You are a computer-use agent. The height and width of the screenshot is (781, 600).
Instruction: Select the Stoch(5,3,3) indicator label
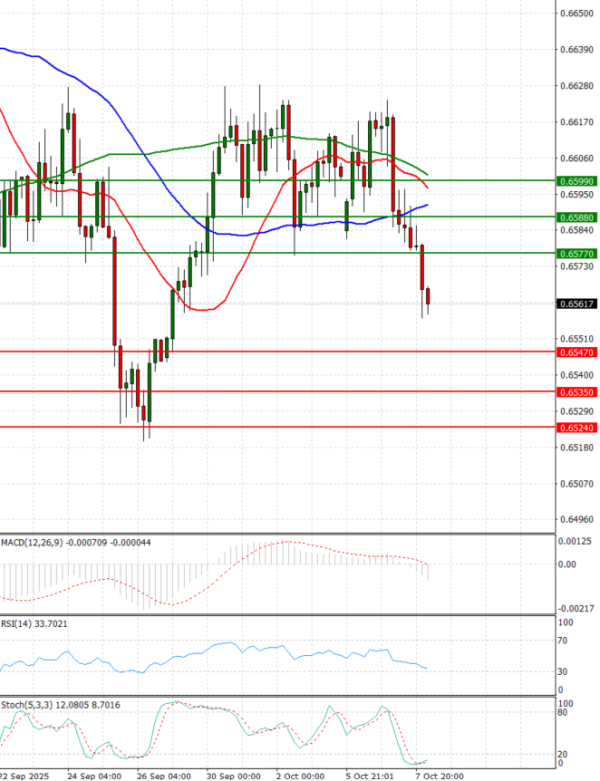pyautogui.click(x=30, y=707)
